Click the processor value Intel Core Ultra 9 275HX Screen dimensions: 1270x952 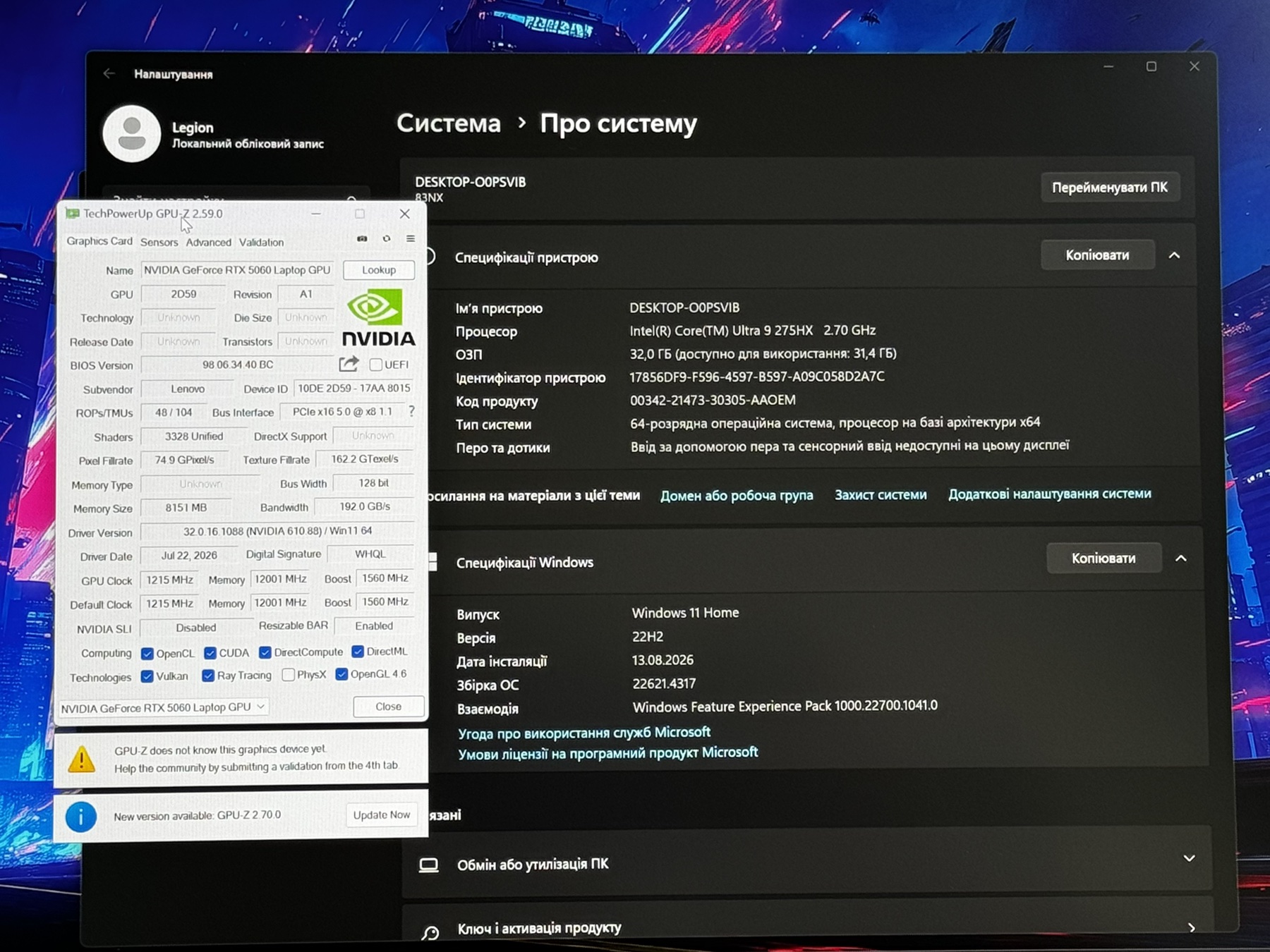pos(753,331)
